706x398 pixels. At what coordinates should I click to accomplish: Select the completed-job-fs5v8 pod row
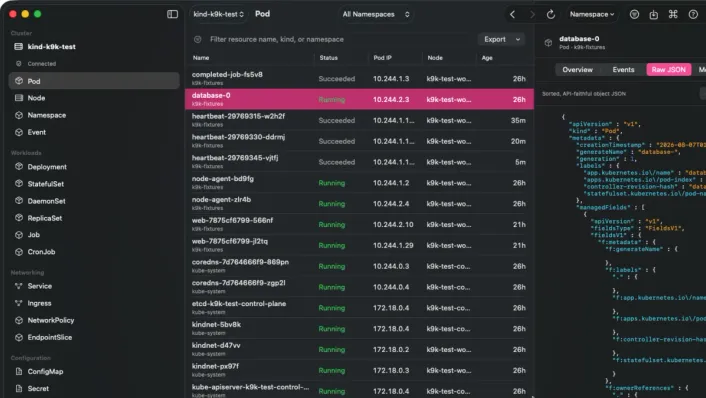(359, 78)
